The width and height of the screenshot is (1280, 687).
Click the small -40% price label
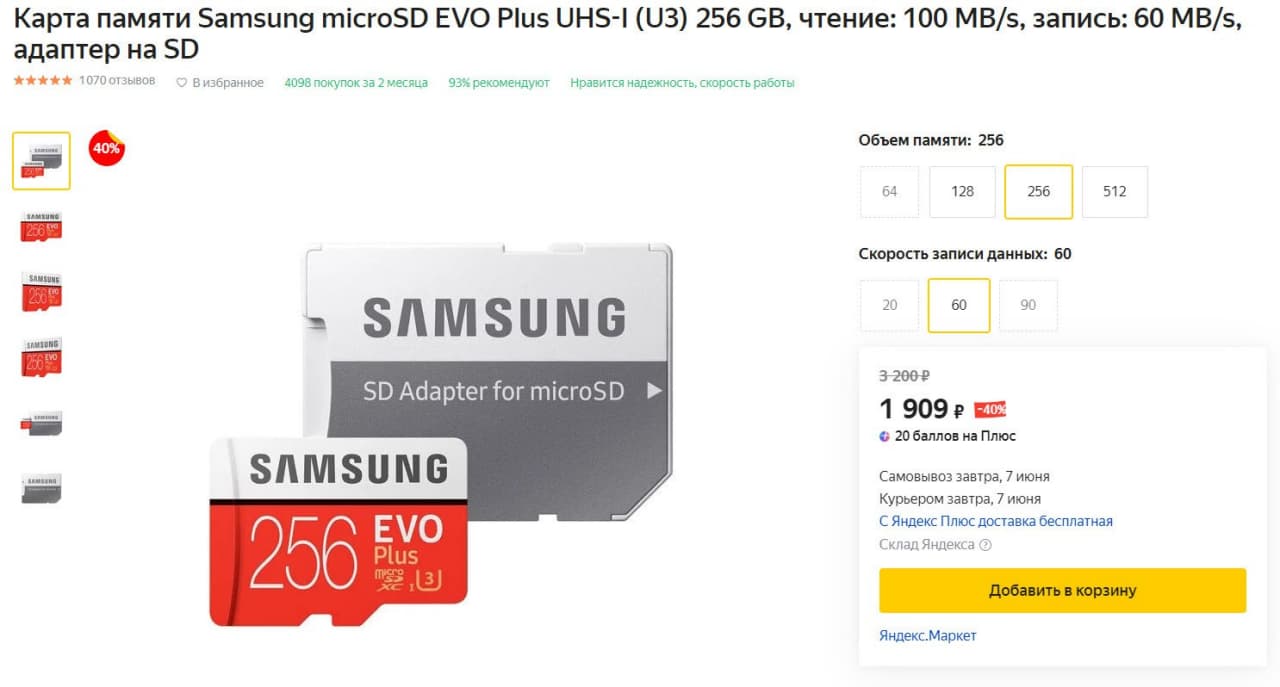click(991, 409)
